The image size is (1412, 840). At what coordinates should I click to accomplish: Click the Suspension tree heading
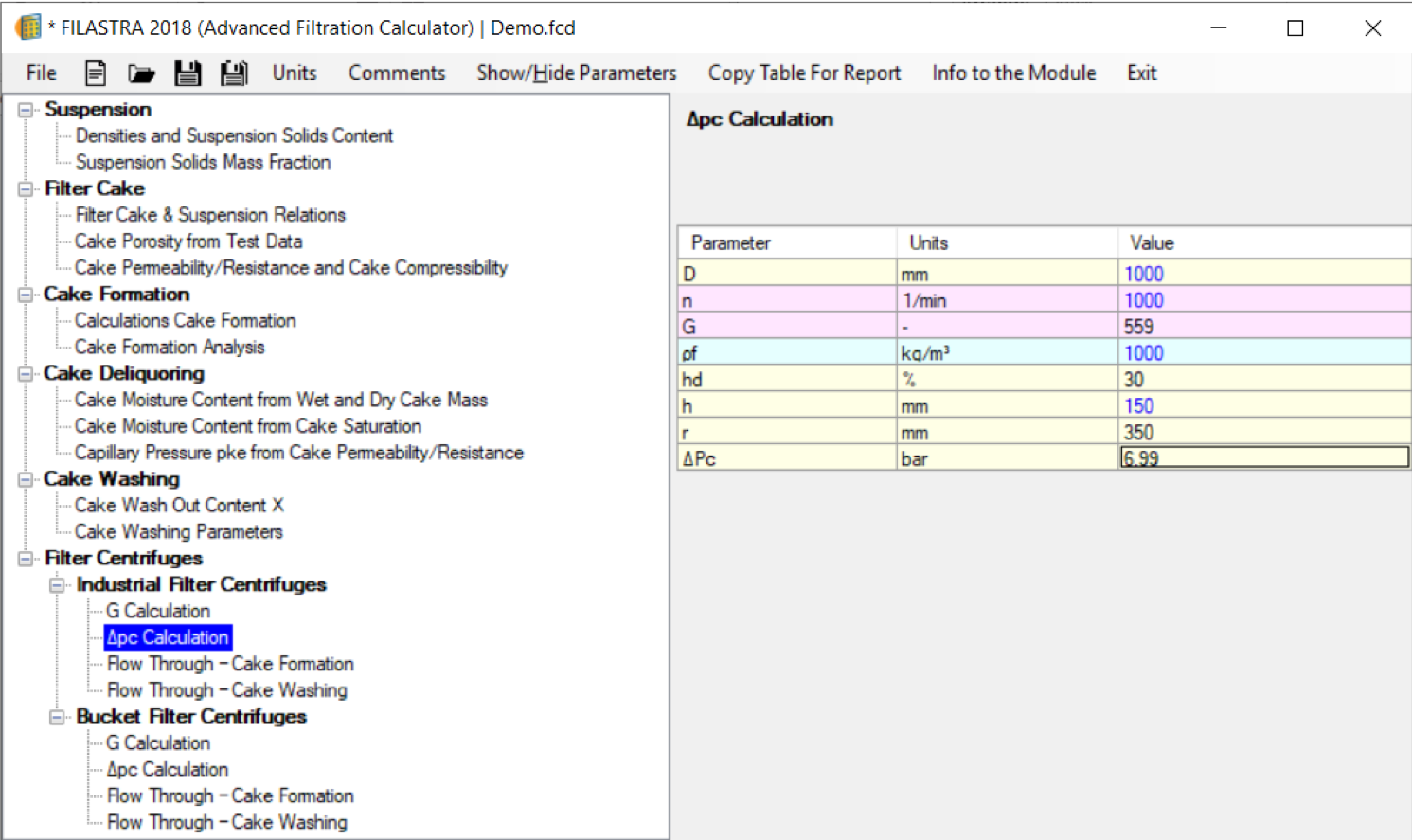click(98, 110)
